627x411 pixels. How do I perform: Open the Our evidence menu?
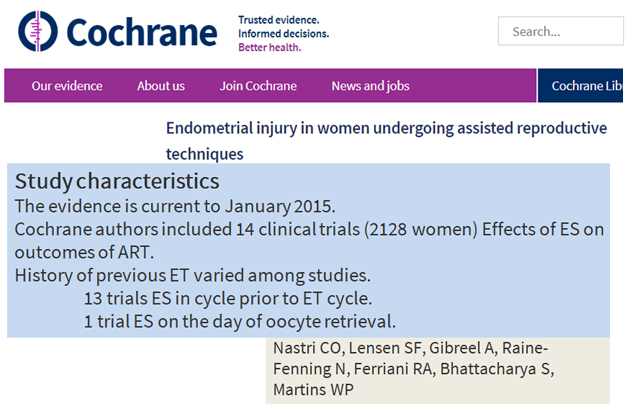point(67,86)
